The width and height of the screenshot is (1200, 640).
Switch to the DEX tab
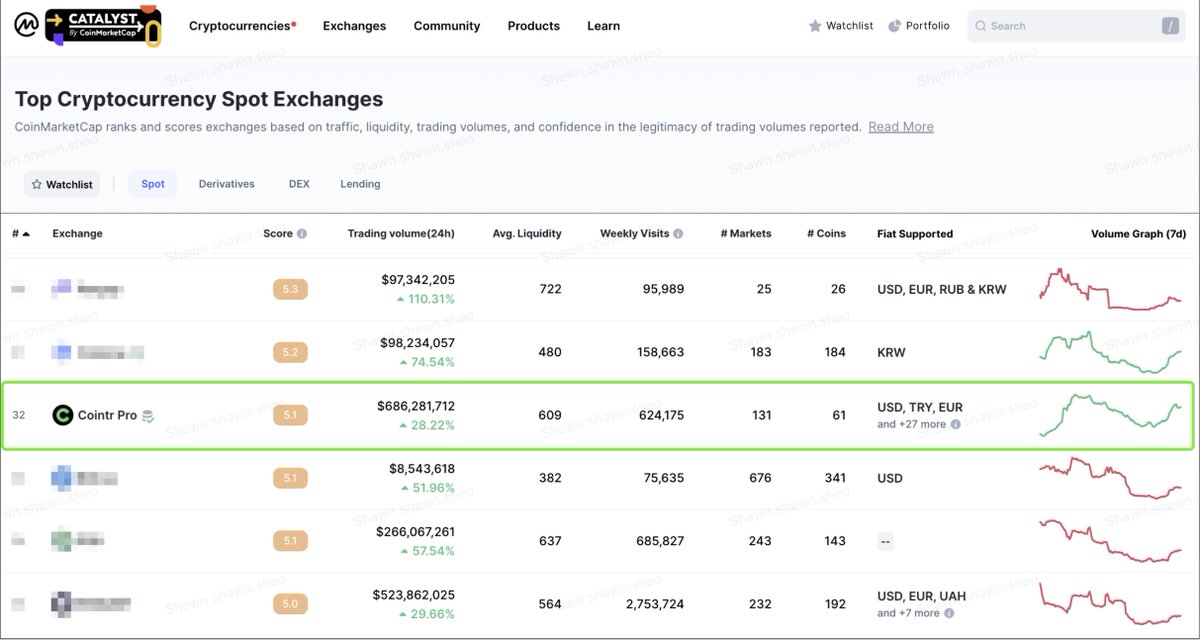[299, 184]
